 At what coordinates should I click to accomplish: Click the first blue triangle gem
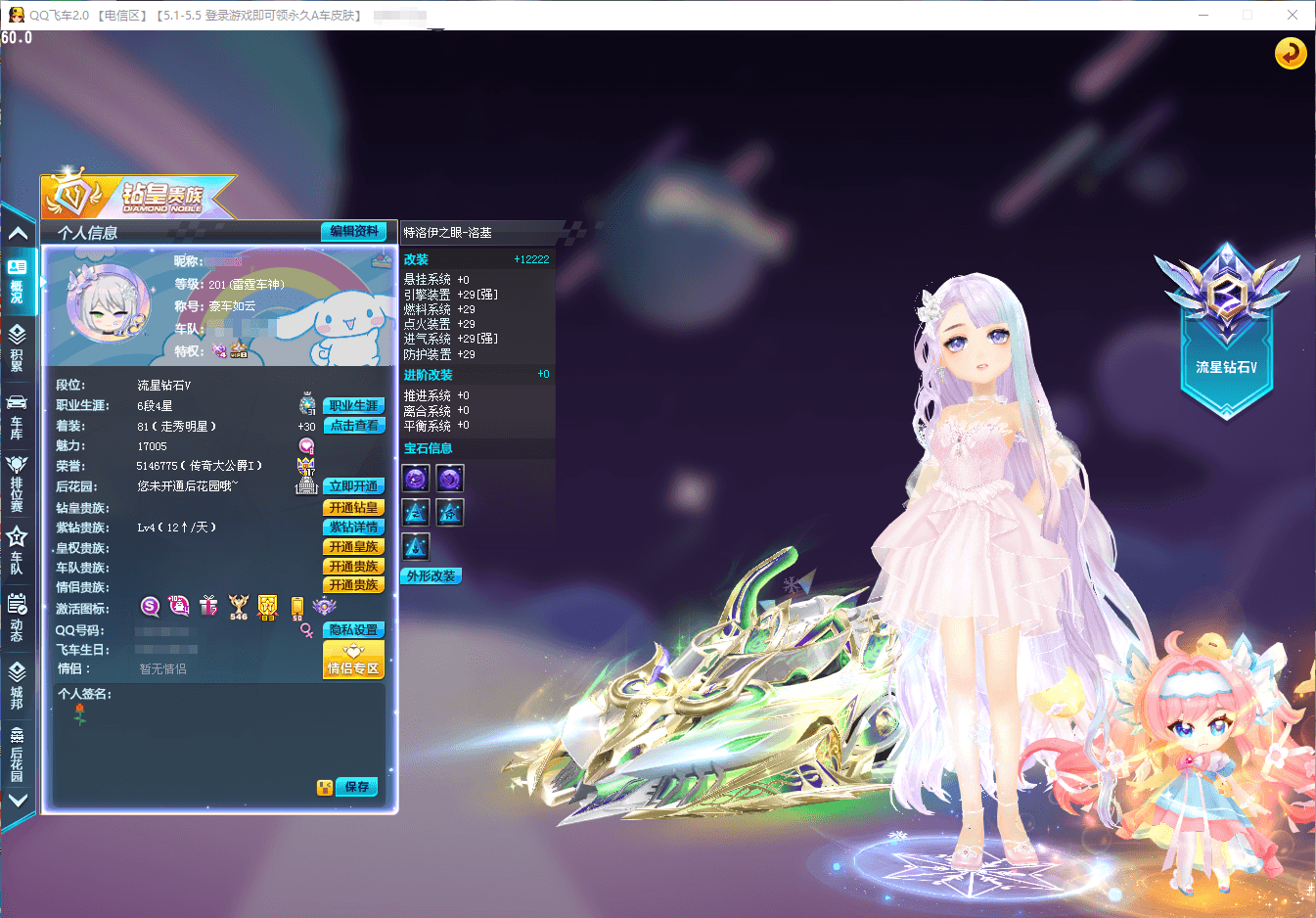coord(416,512)
